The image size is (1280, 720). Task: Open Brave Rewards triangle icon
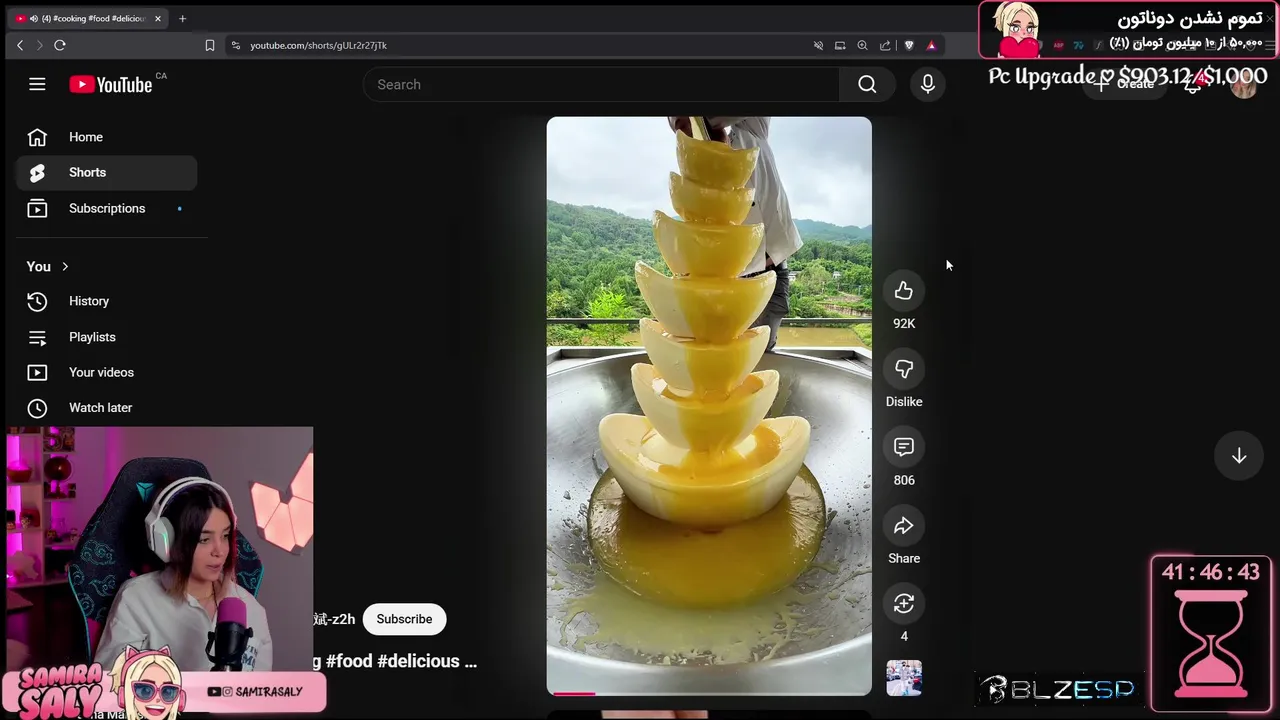931,45
